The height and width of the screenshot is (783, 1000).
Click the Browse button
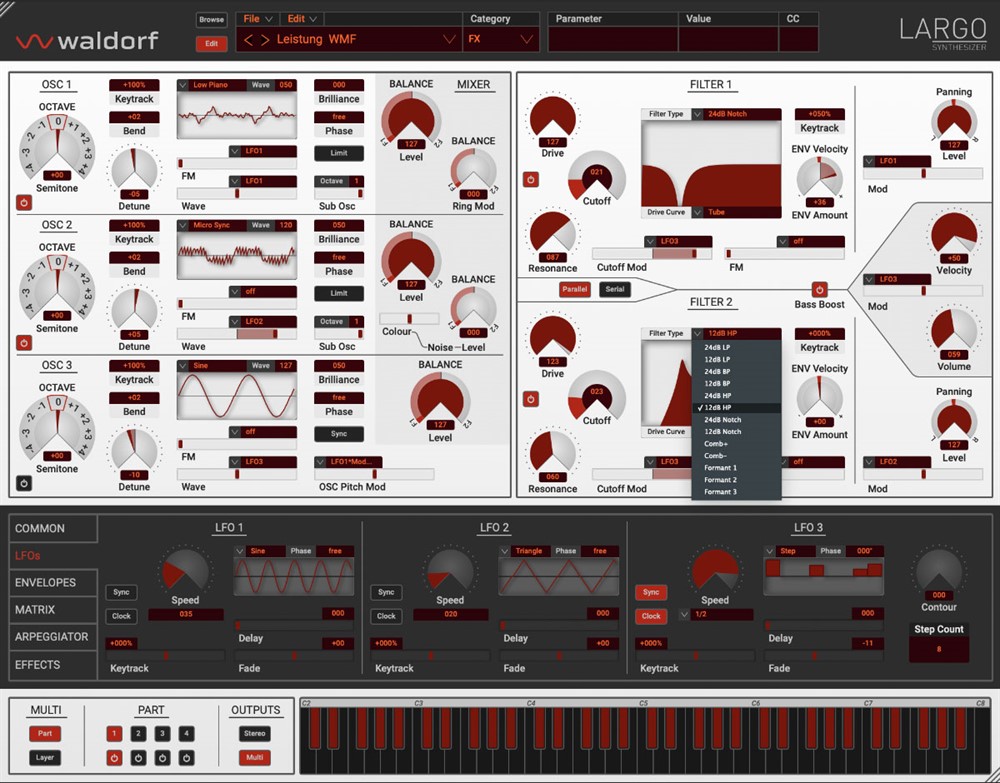(211, 19)
